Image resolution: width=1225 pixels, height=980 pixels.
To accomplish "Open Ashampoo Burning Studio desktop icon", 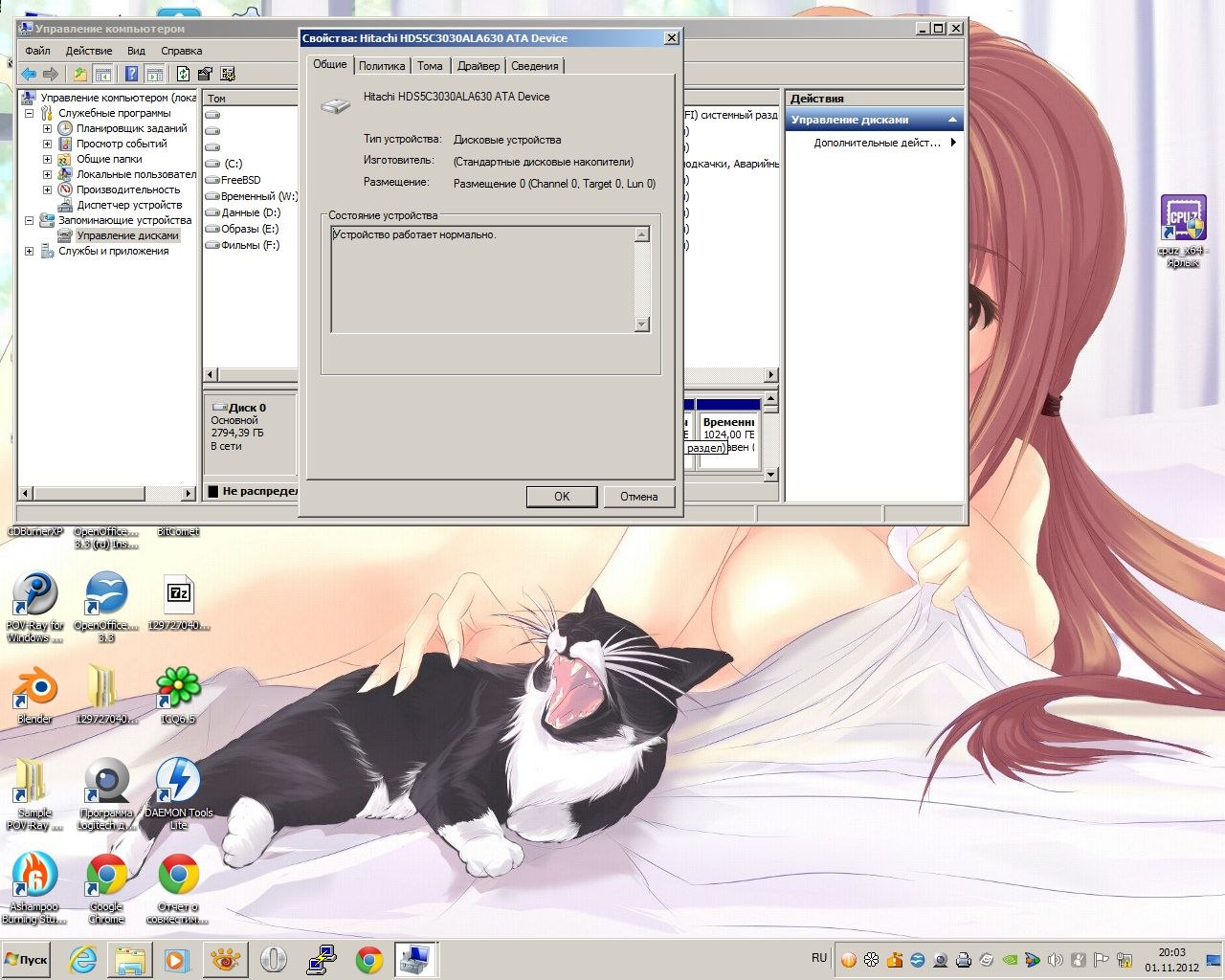I will 34,887.
